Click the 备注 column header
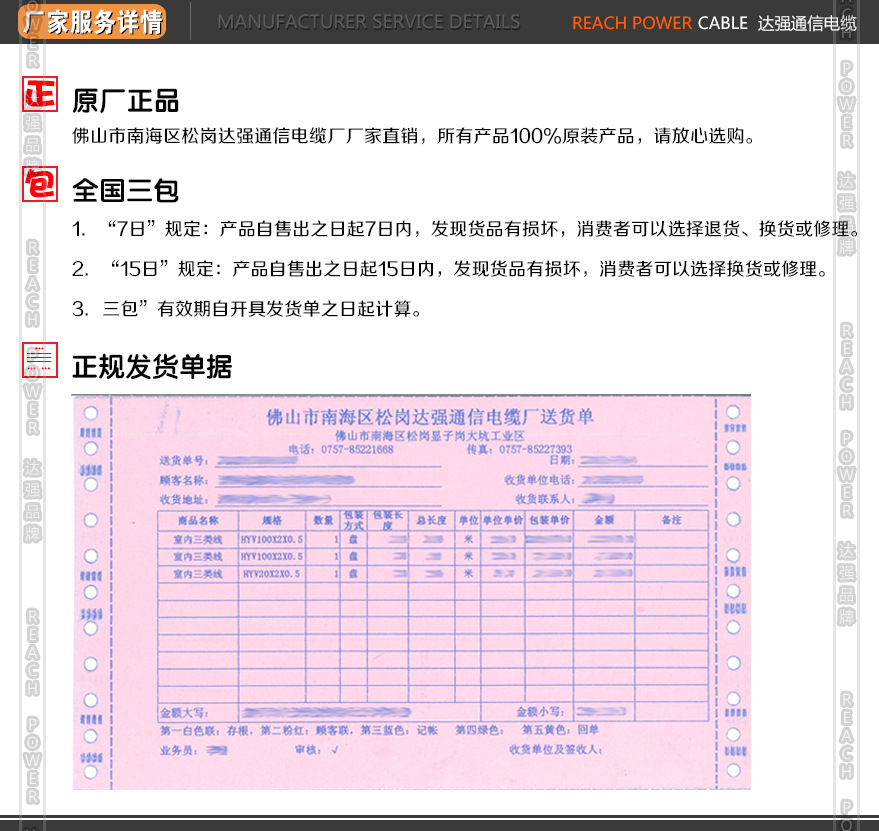The width and height of the screenshot is (879, 831). coord(672,520)
